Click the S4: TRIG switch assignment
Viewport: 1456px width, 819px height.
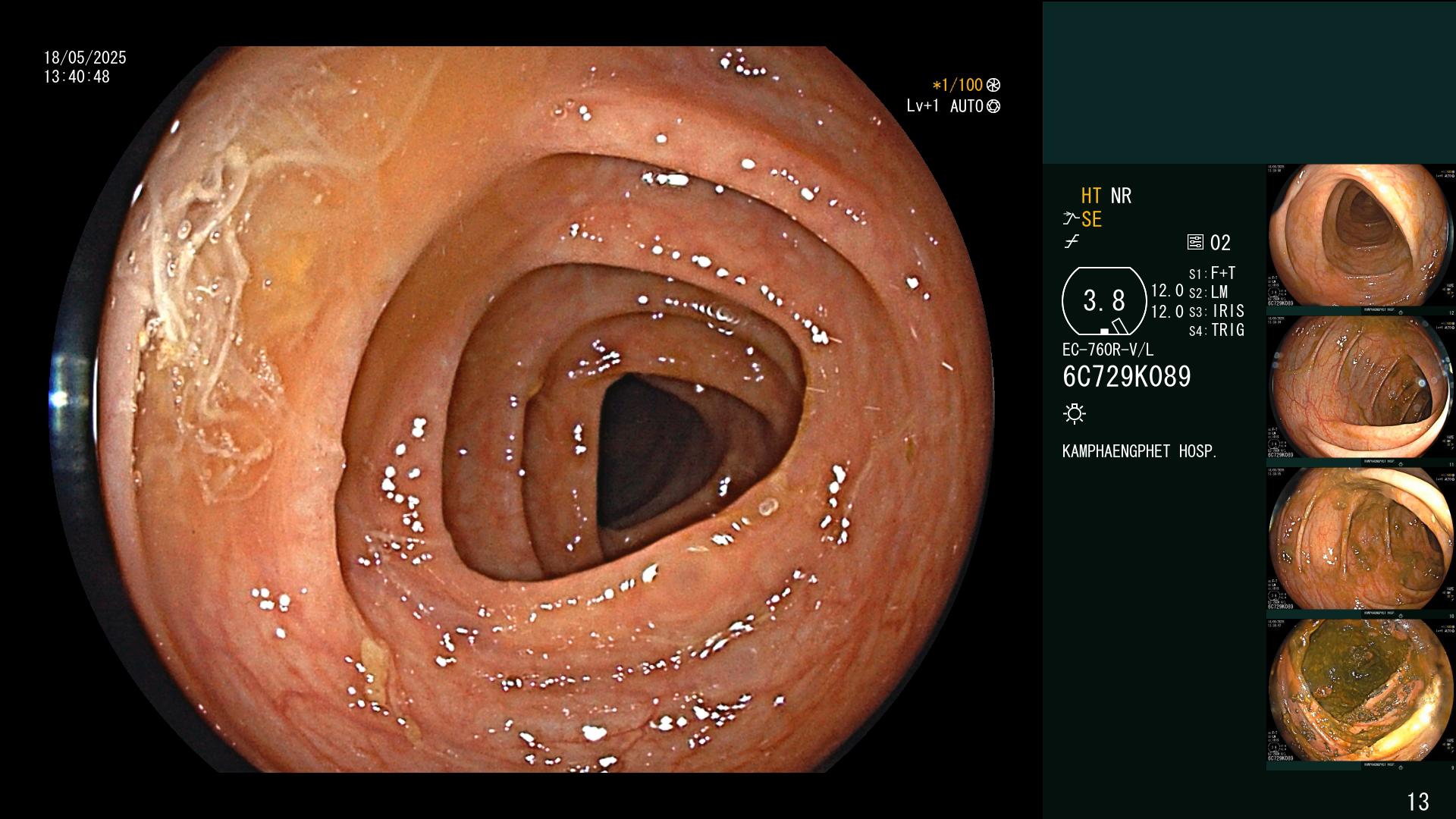pos(1216,330)
